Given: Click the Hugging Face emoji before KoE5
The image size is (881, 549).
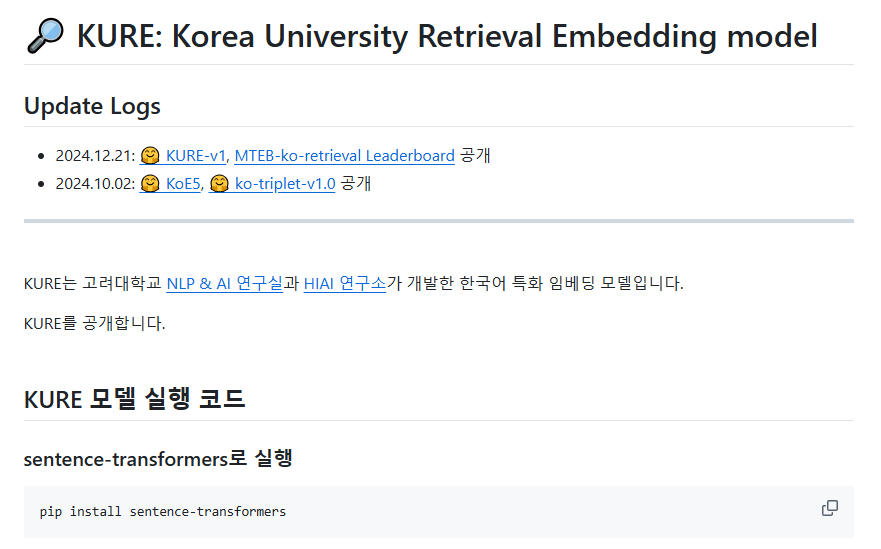Looking at the screenshot, I should tap(150, 184).
